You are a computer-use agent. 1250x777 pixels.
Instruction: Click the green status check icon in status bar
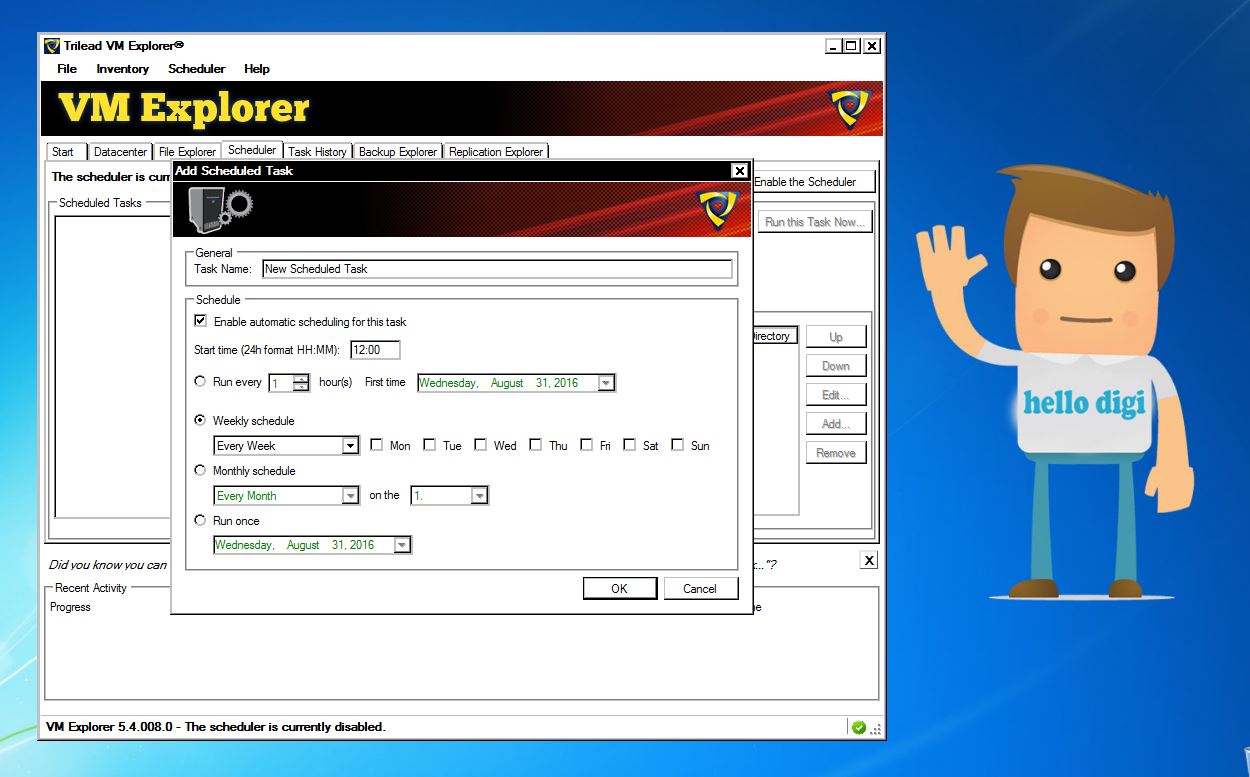point(858,727)
